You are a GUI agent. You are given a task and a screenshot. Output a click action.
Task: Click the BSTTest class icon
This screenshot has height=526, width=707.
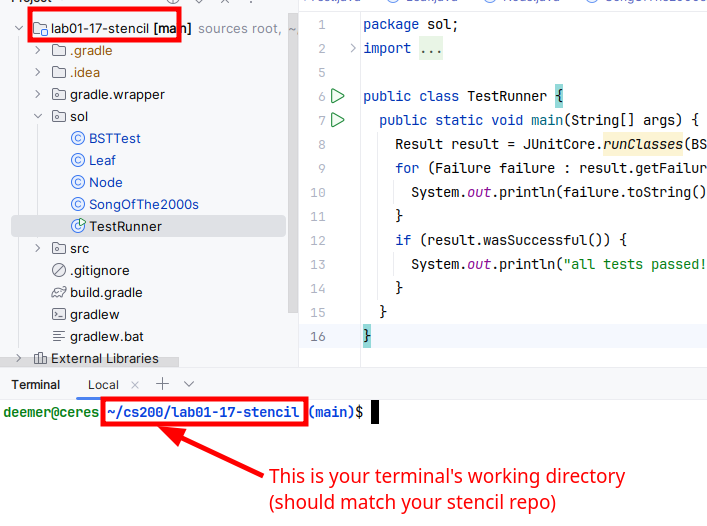[78, 138]
